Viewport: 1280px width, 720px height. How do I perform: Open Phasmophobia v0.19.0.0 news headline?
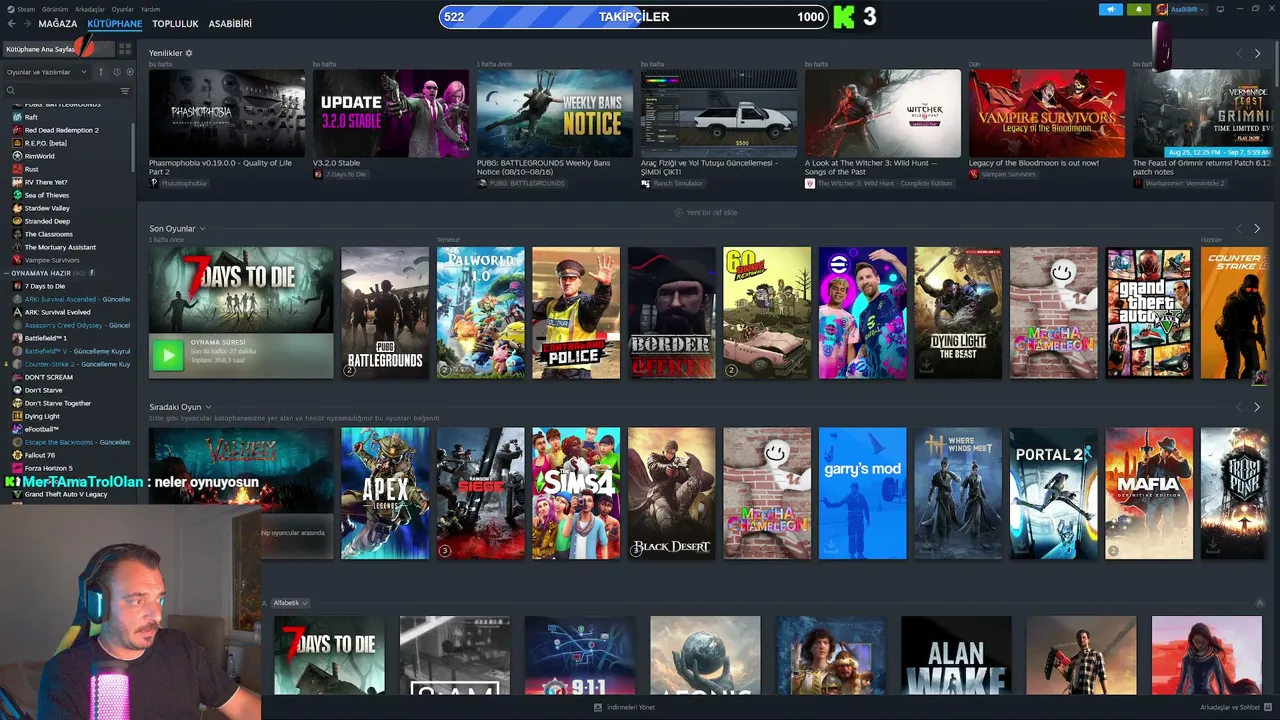pyautogui.click(x=221, y=167)
